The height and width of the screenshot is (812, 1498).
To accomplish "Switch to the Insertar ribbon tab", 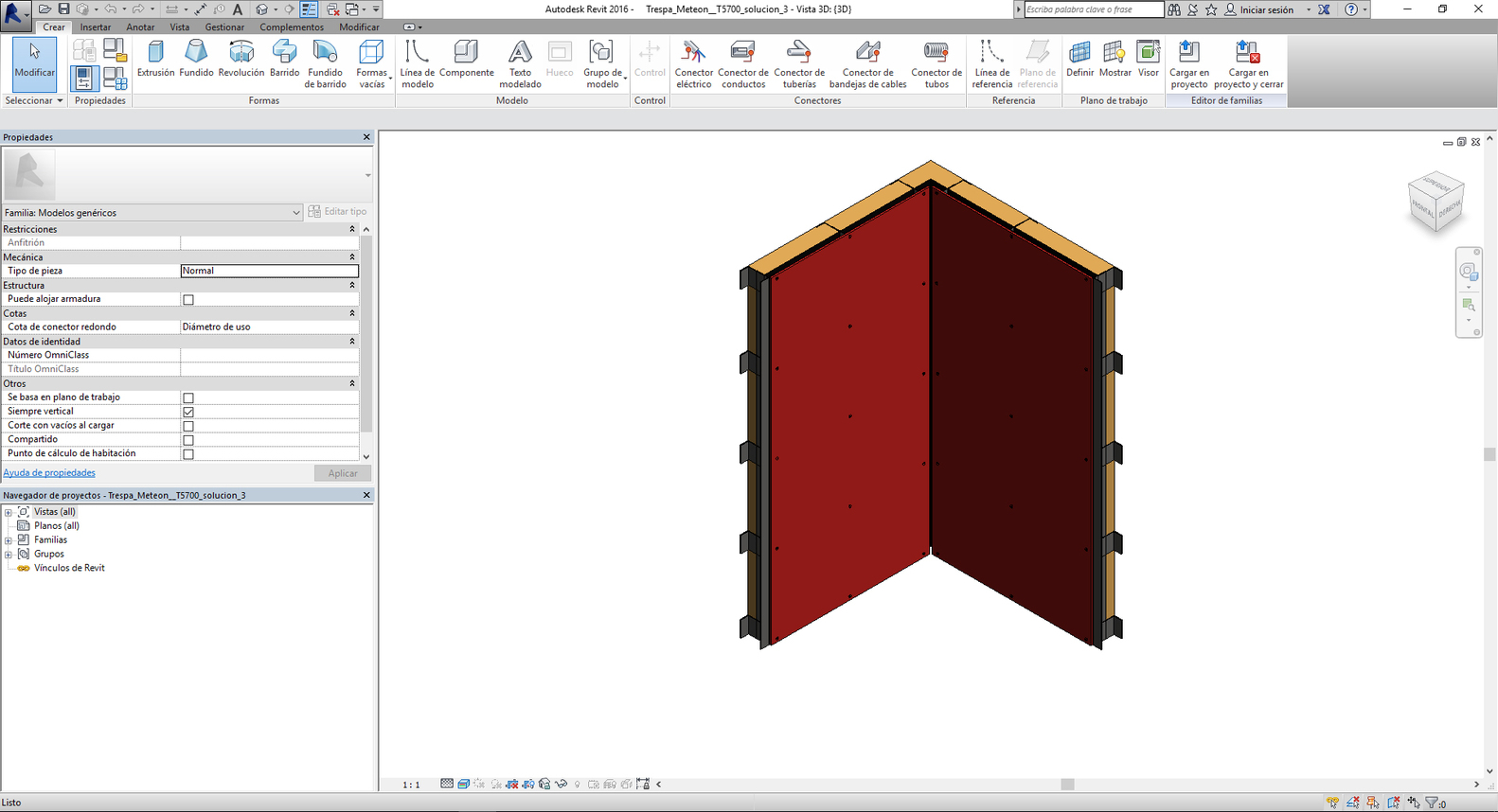I will (95, 27).
